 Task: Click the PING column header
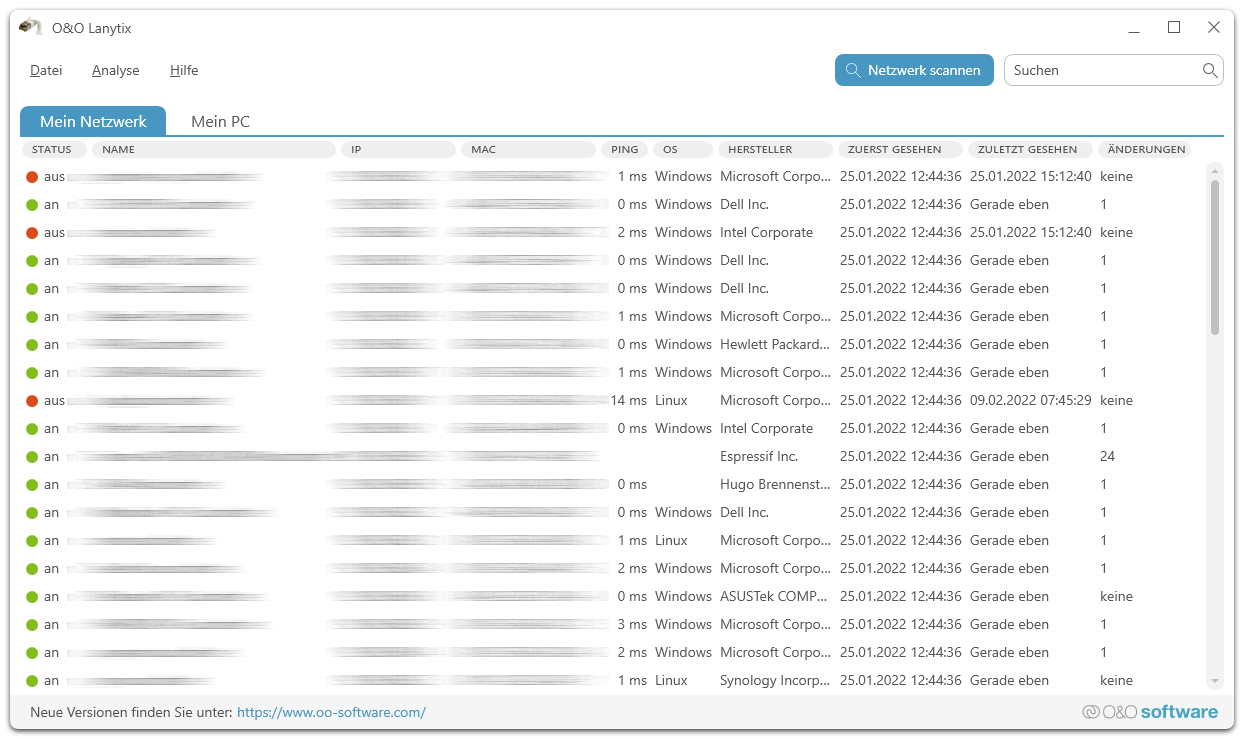pos(625,150)
